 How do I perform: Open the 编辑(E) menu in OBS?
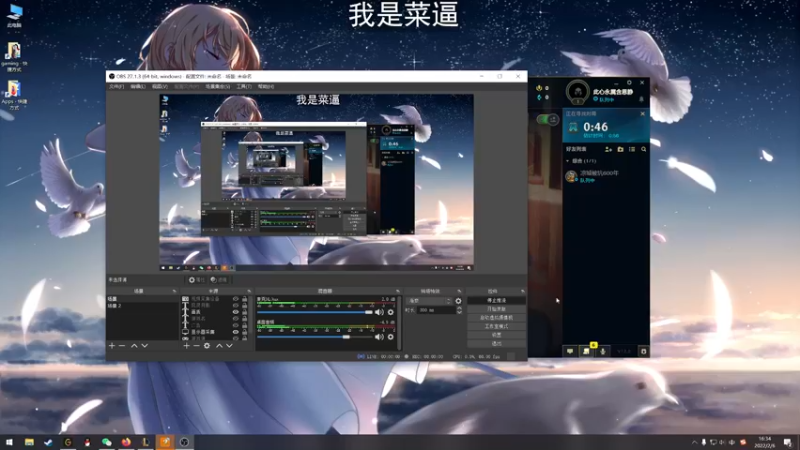click(x=138, y=87)
